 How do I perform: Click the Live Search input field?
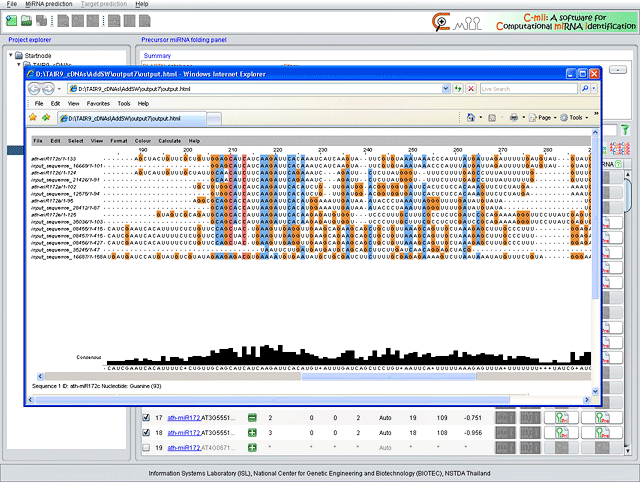[x=528, y=89]
